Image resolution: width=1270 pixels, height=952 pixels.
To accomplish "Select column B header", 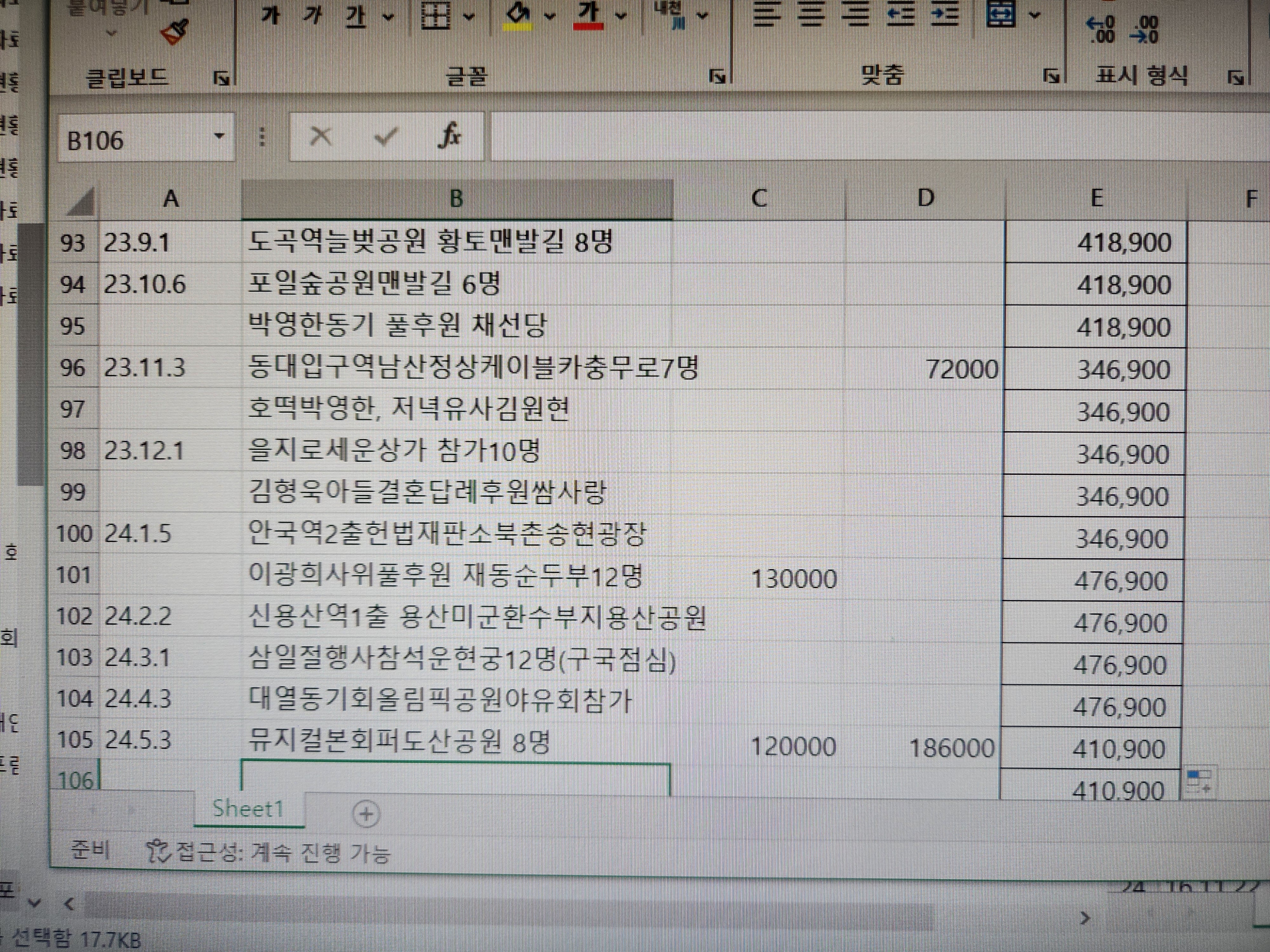I will tap(457, 199).
